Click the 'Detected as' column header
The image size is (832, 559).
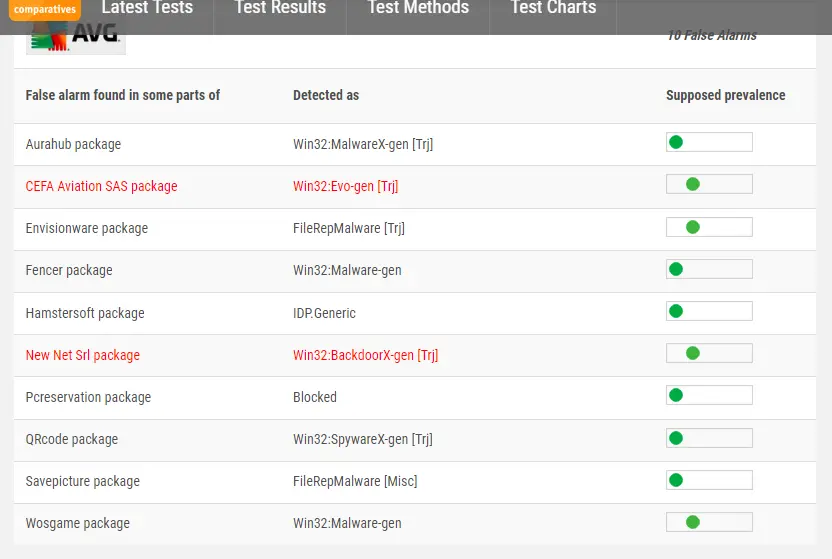click(x=326, y=95)
